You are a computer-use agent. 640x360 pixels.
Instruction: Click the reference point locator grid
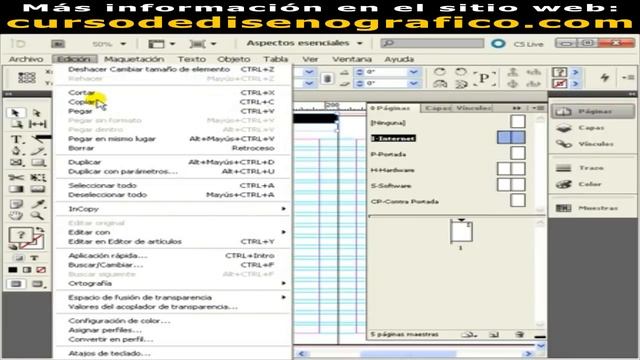[x=27, y=77]
